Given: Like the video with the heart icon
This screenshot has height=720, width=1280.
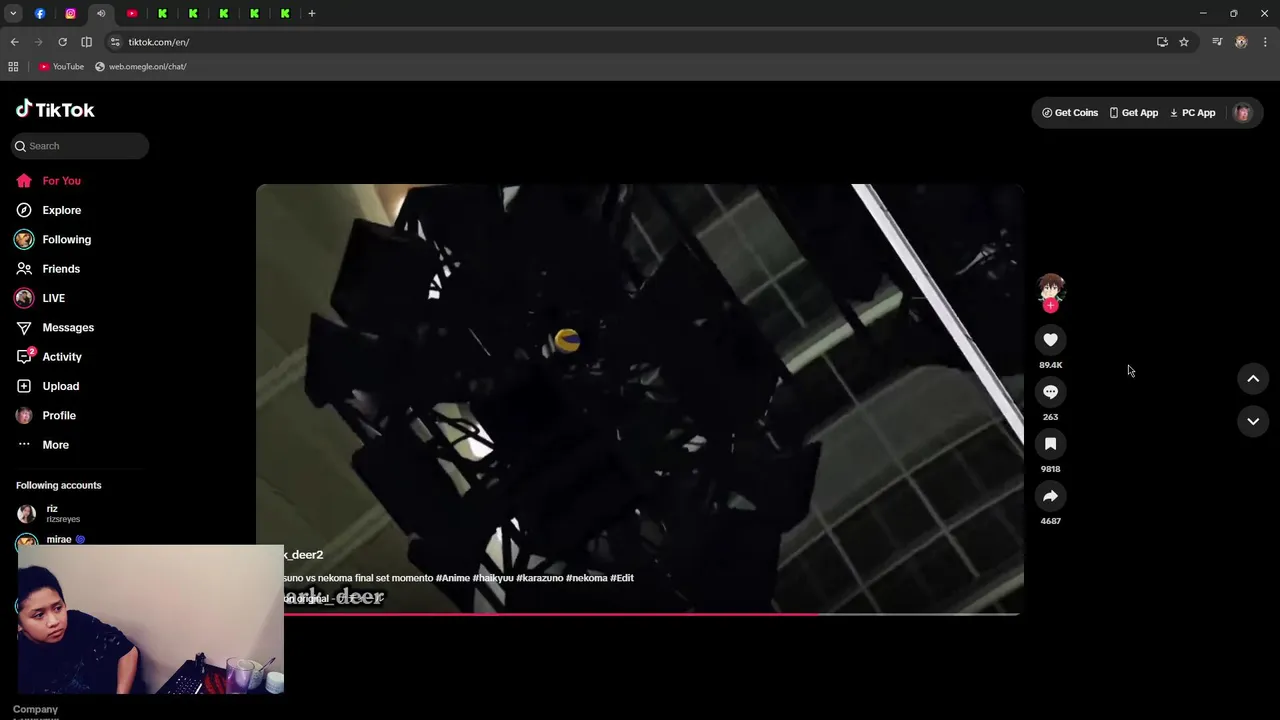Looking at the screenshot, I should coord(1050,340).
